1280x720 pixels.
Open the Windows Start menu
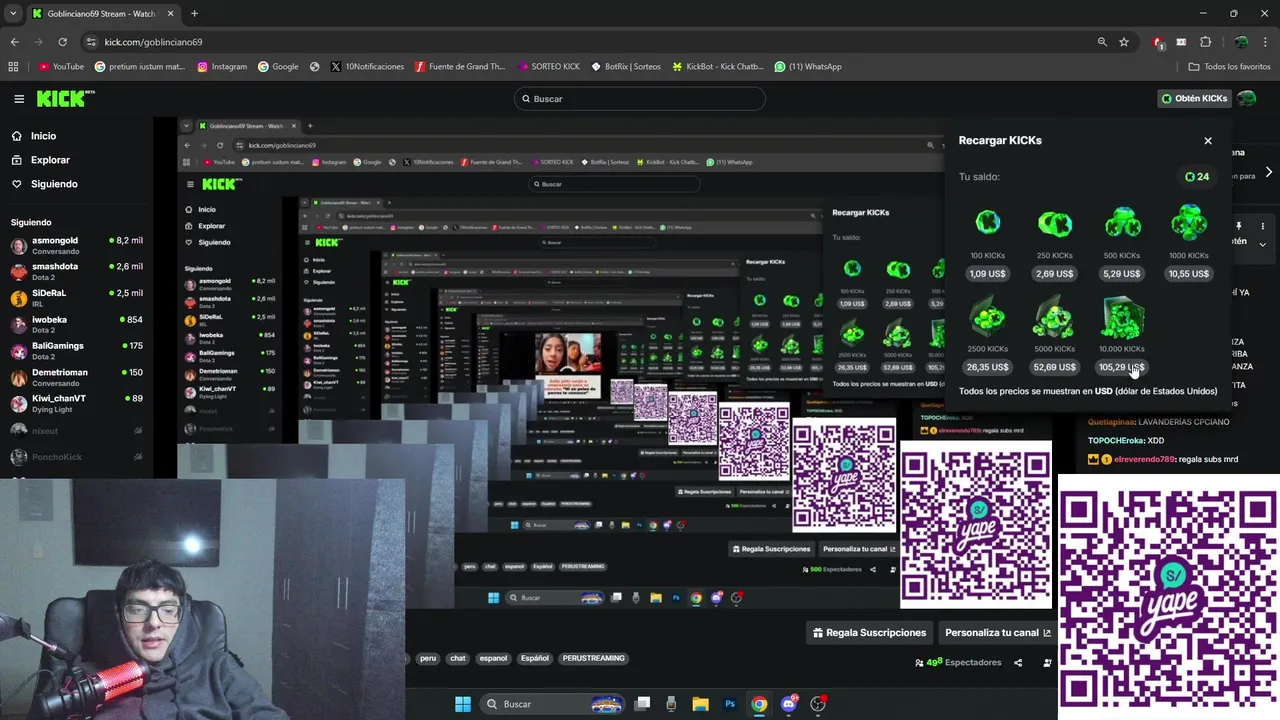click(463, 704)
